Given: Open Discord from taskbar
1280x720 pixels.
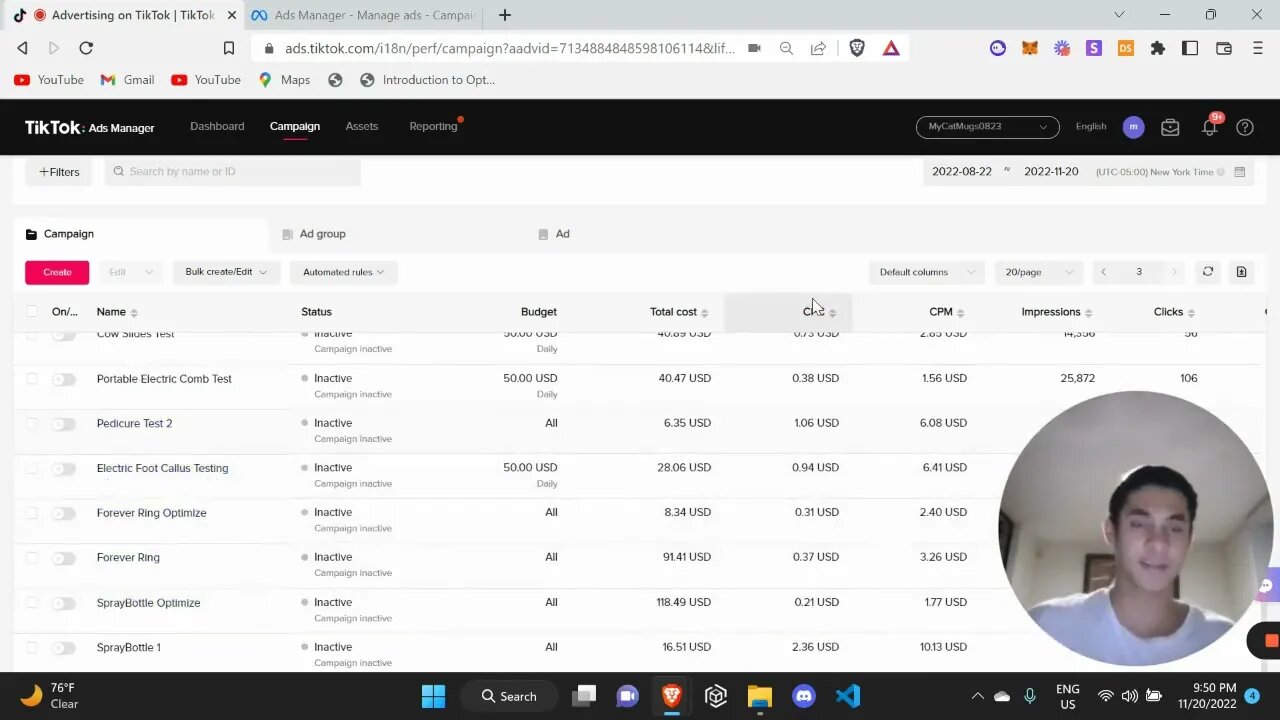Looking at the screenshot, I should click(804, 696).
